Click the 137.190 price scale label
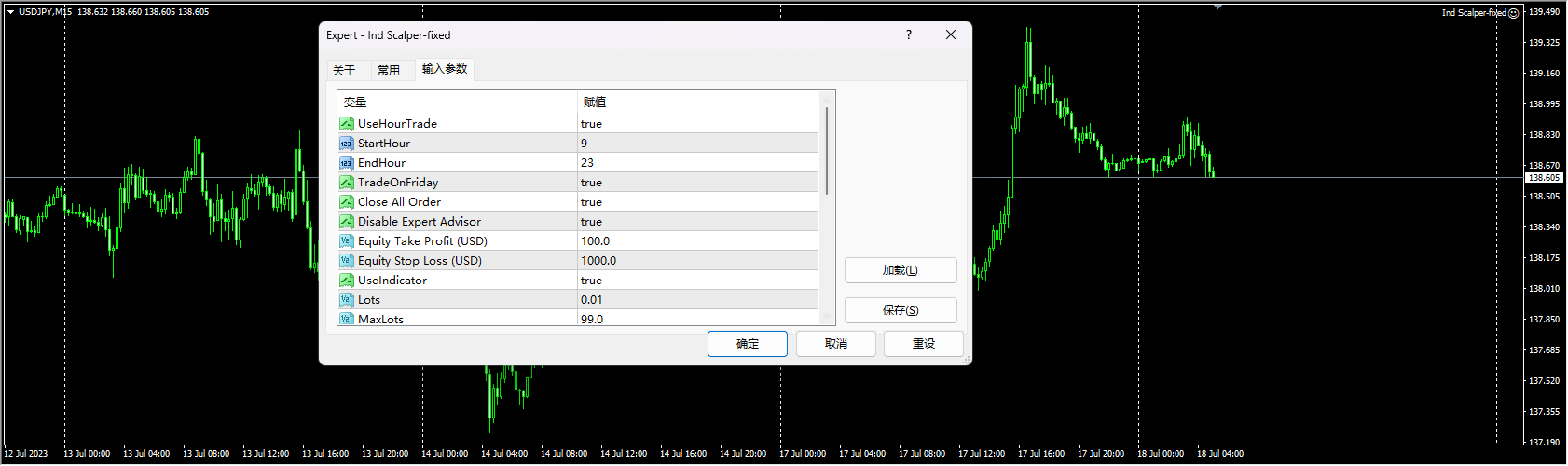Viewport: 1568px width, 466px height. [x=1544, y=442]
